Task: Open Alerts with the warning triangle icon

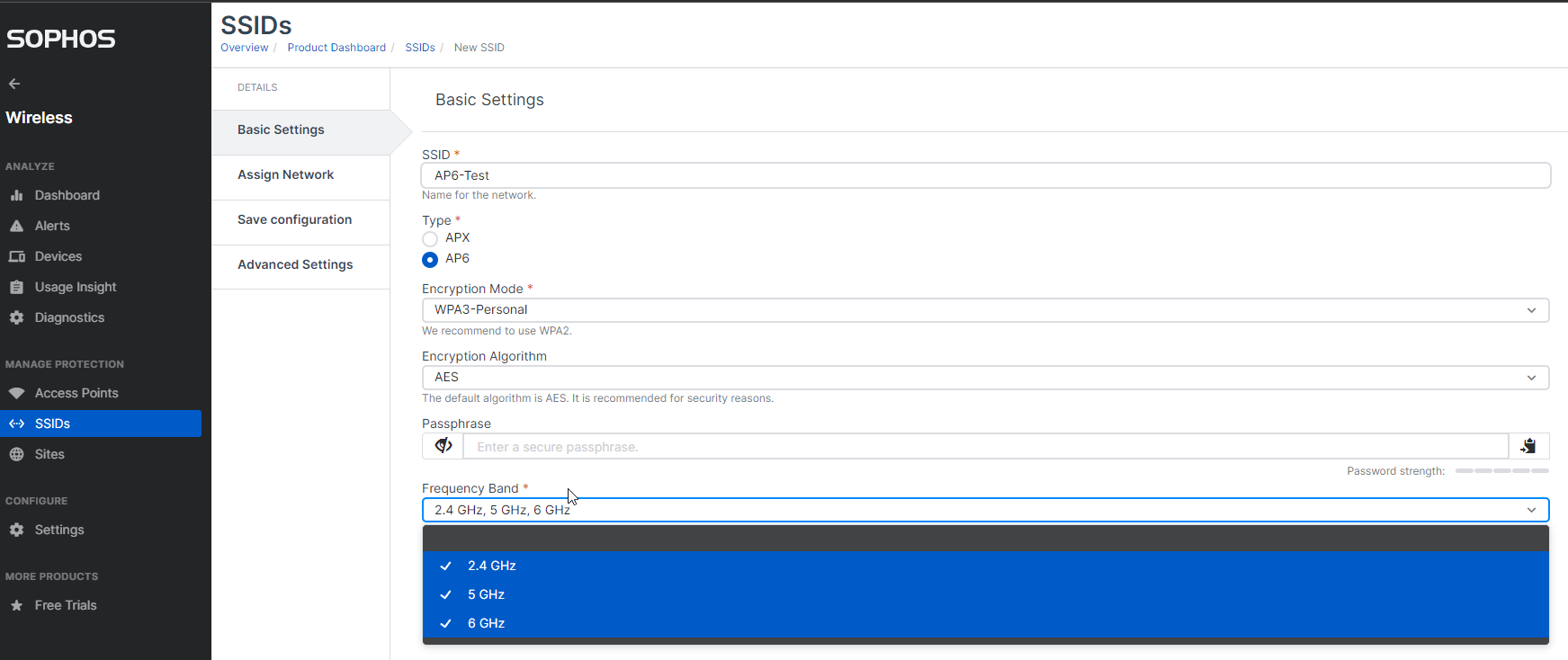Action: tap(51, 226)
